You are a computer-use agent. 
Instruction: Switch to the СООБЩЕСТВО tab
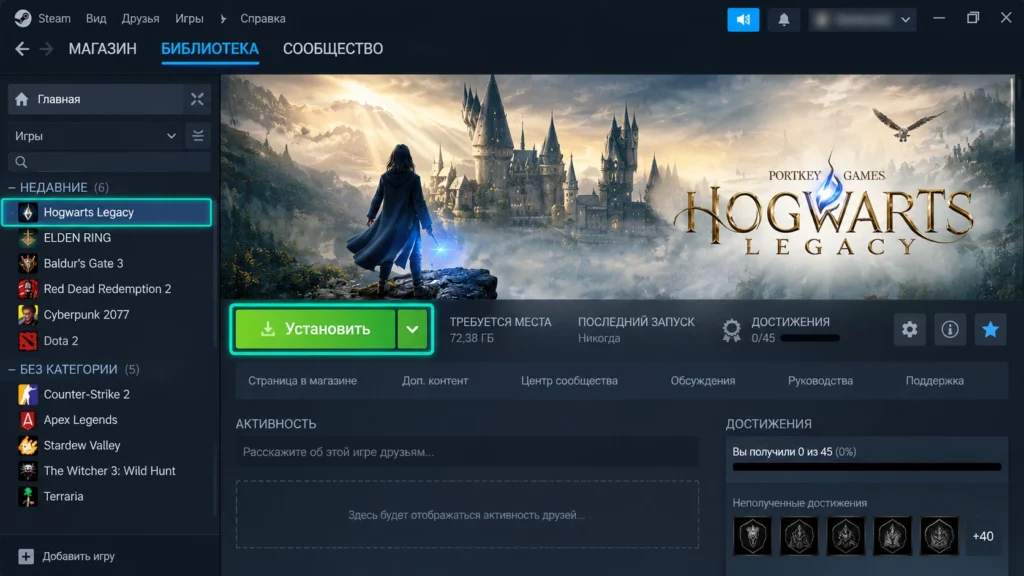pyautogui.click(x=333, y=49)
